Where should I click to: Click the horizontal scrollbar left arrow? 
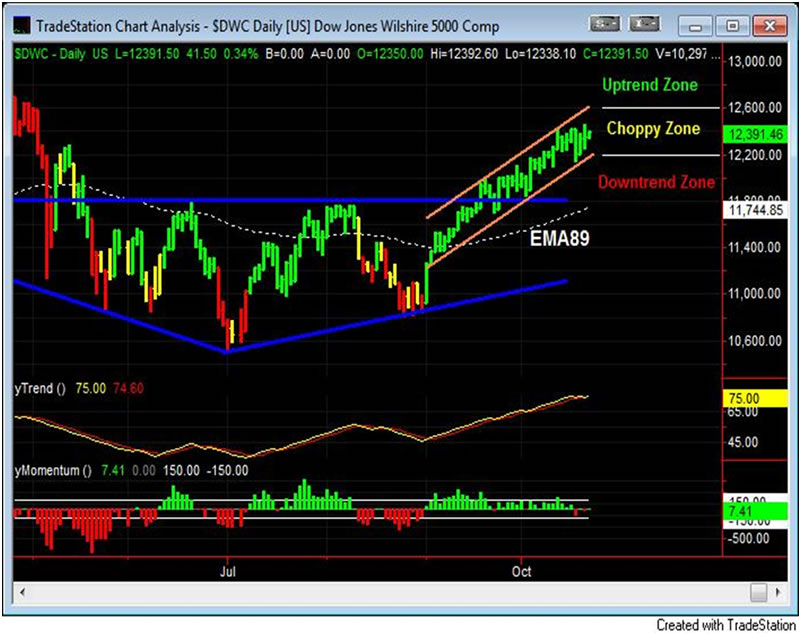22,592
